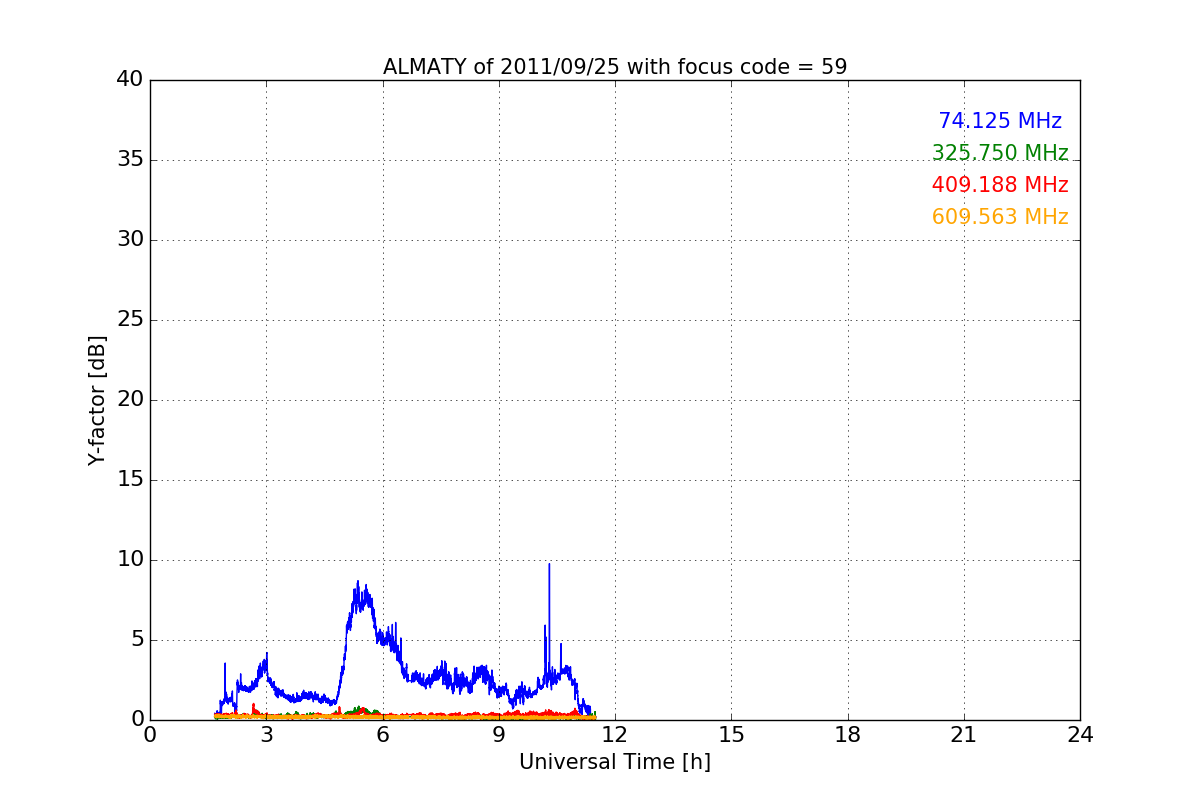Viewport: 1200px width, 800px height.
Task: Click x-axis tick value 24
Action: click(x=1080, y=735)
